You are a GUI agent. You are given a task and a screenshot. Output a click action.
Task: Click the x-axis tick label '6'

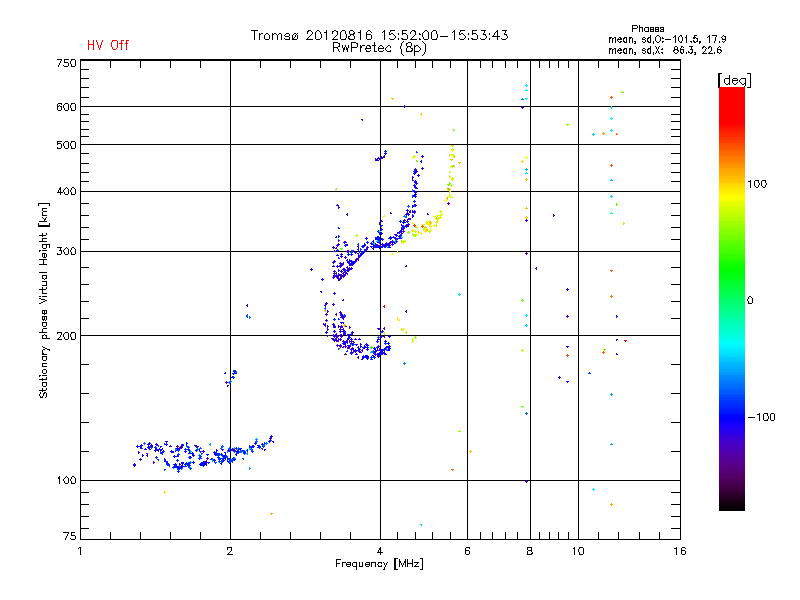coord(467,551)
